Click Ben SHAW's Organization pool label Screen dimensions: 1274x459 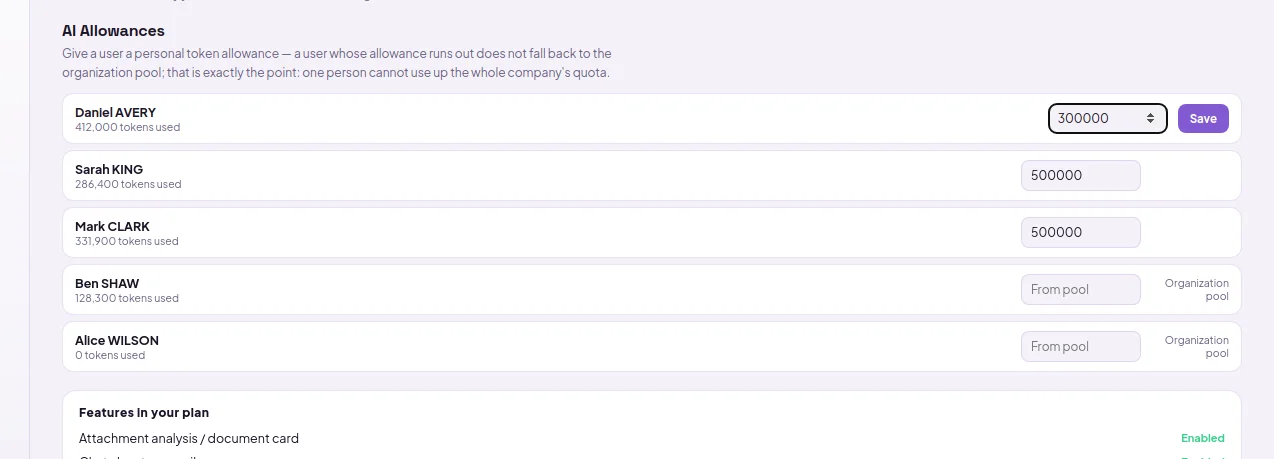coord(1197,290)
